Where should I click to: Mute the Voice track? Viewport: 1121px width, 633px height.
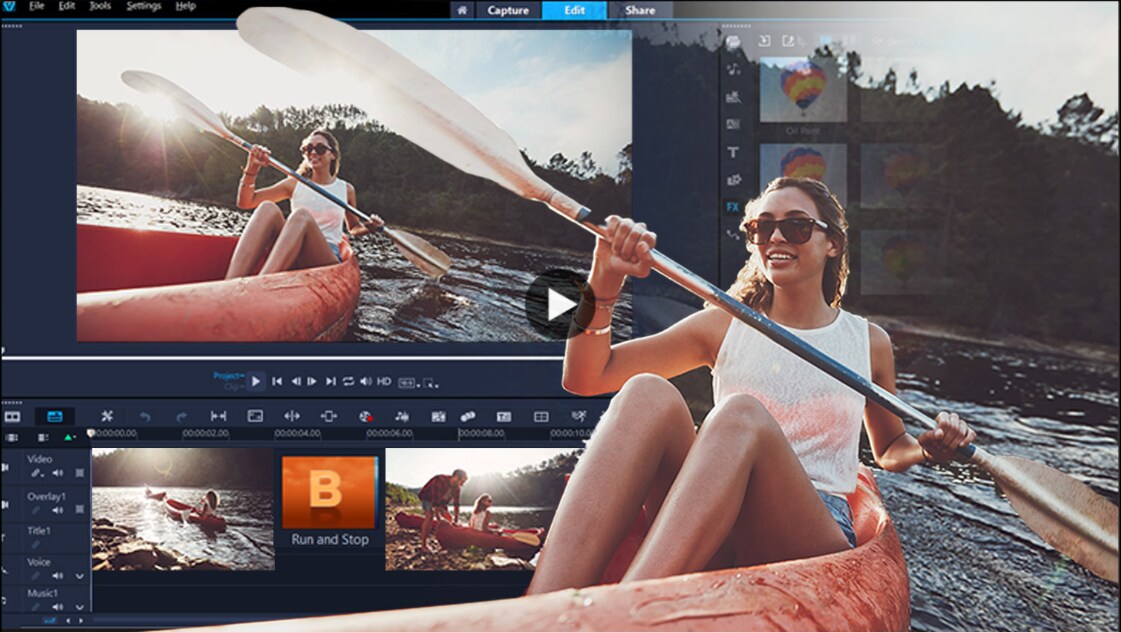(57, 576)
